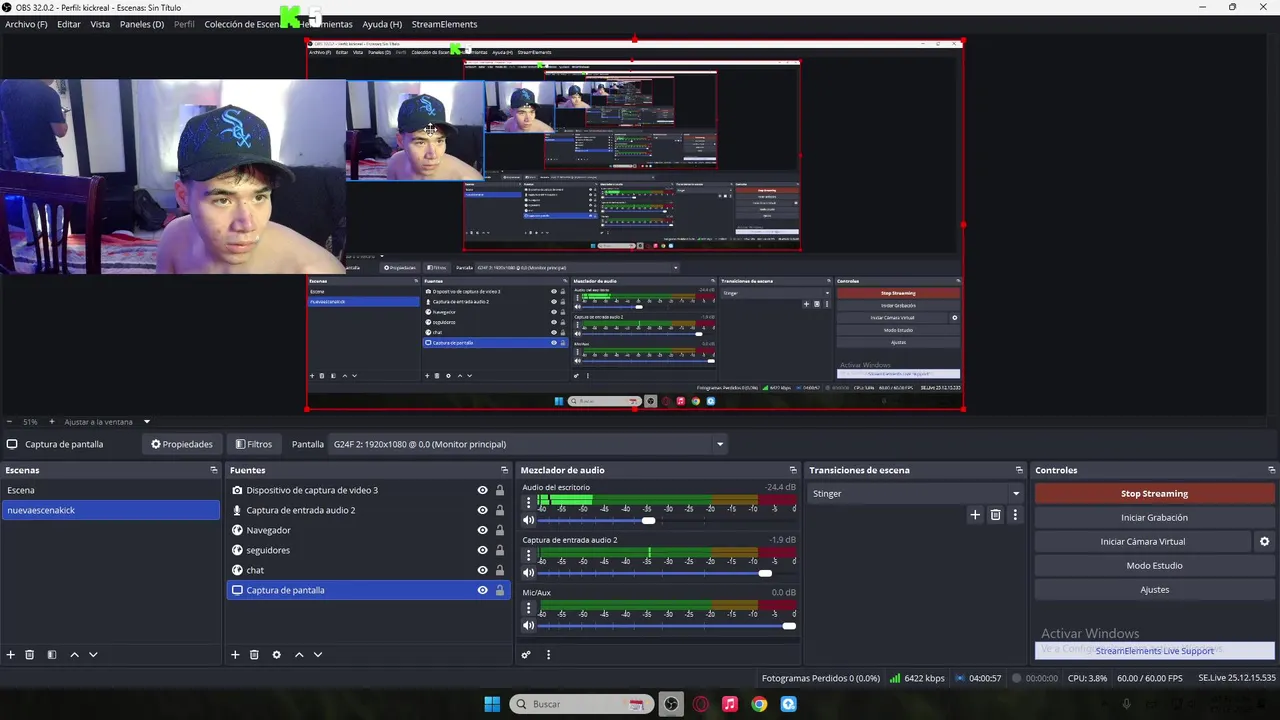Hide the Captura de pantalla source
Screen dimensions: 1280x720
click(x=482, y=590)
